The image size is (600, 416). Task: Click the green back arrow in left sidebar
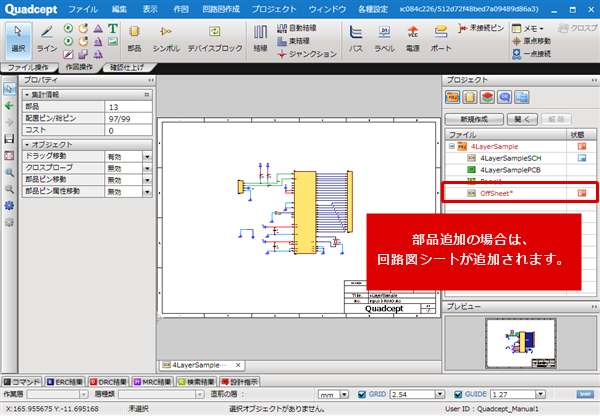pos(9,106)
